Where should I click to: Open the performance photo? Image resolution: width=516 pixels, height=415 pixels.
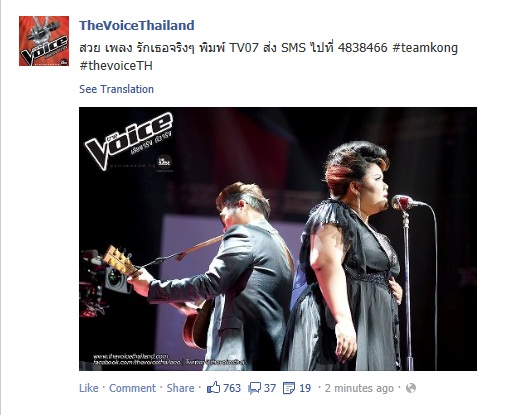point(278,239)
